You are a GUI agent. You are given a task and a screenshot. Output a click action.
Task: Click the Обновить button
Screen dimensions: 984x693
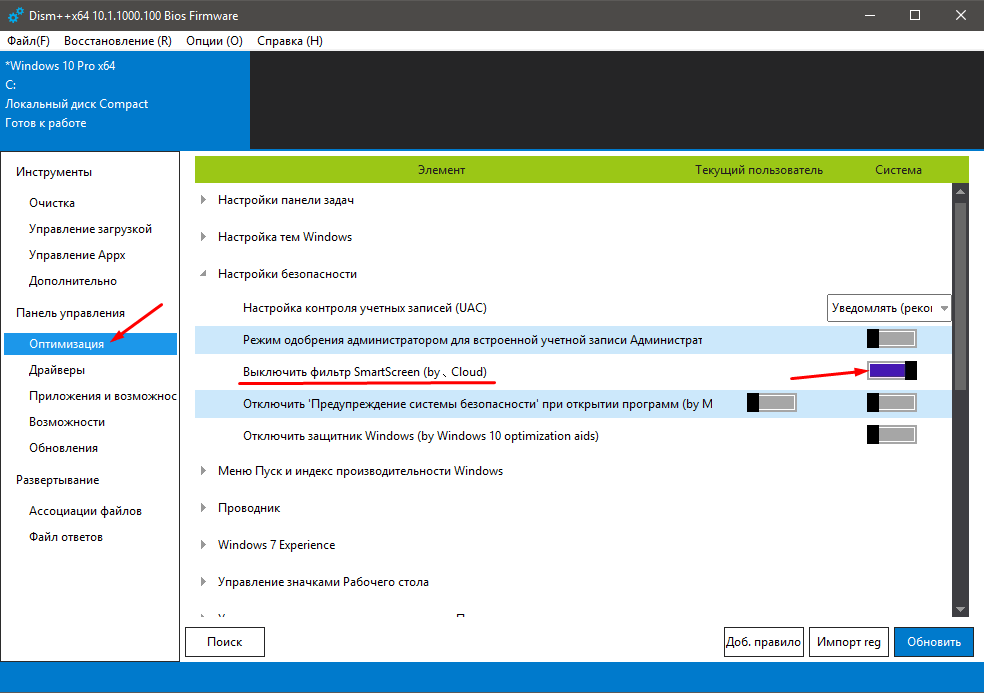coord(934,642)
